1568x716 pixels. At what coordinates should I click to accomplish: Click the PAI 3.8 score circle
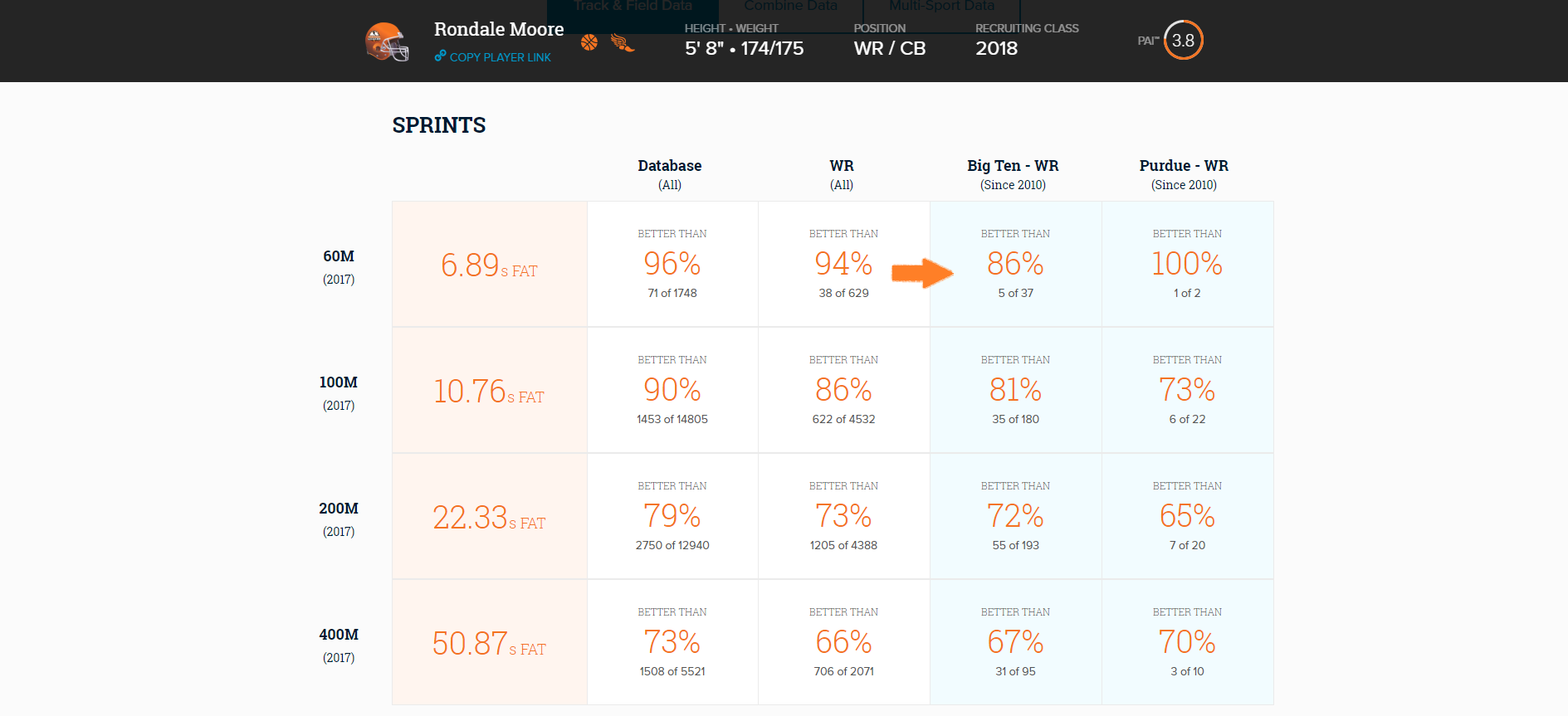tap(1184, 40)
